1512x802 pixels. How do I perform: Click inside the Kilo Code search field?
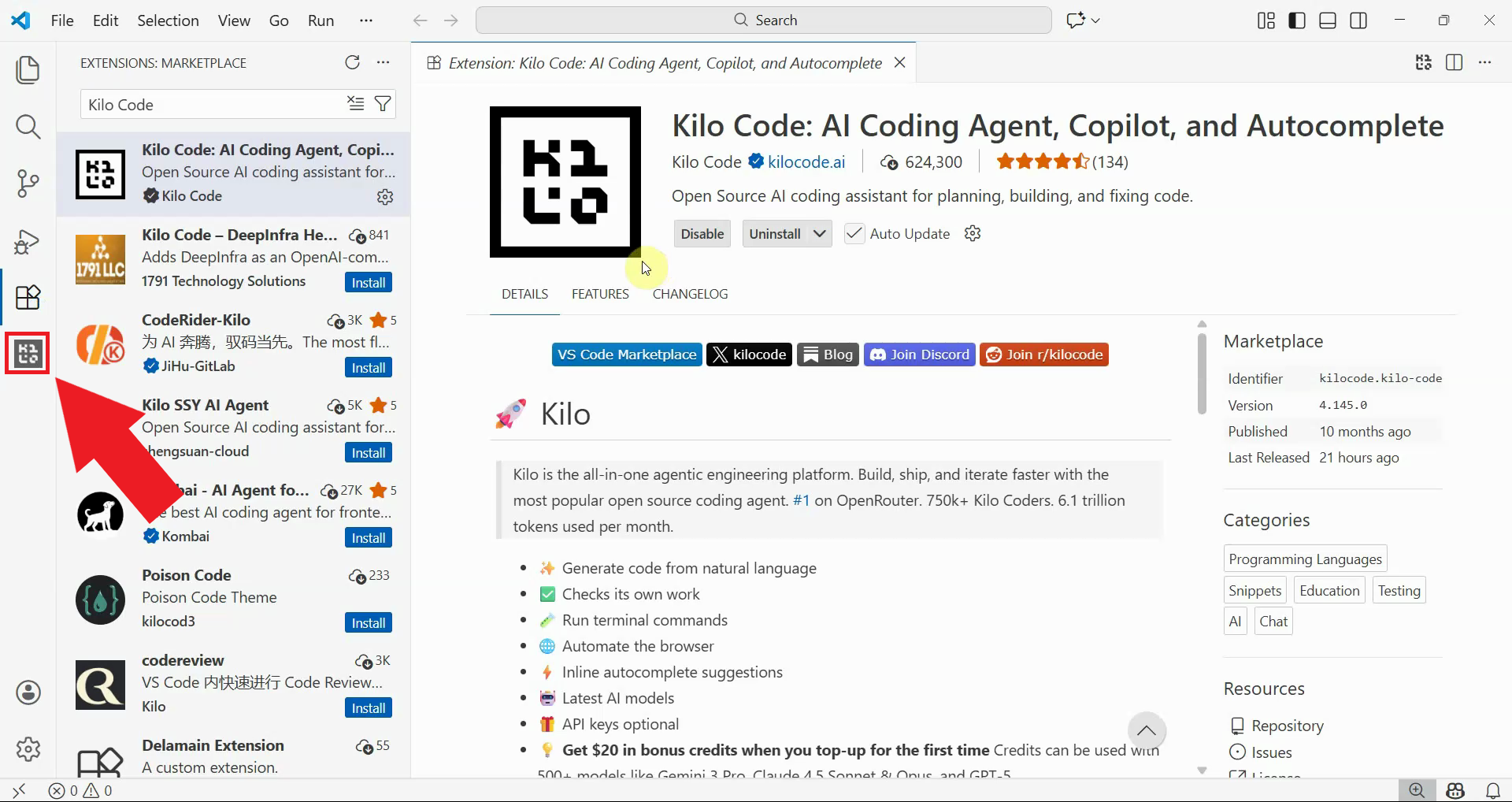pos(213,103)
